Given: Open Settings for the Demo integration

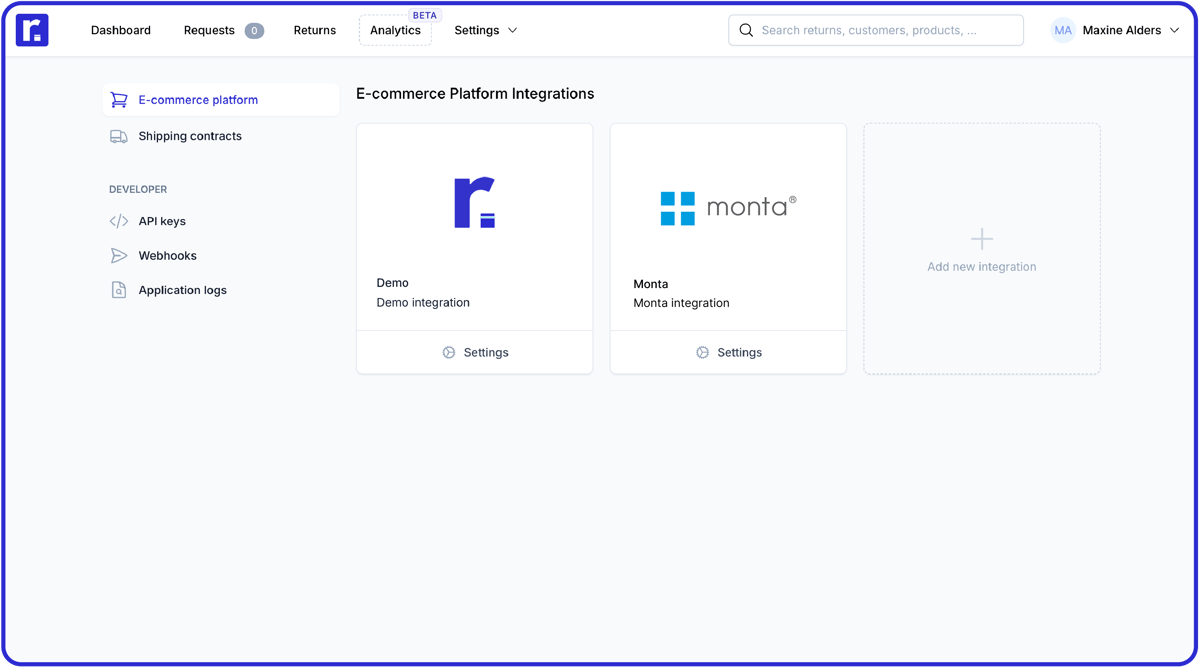Looking at the screenshot, I should coord(475,353).
